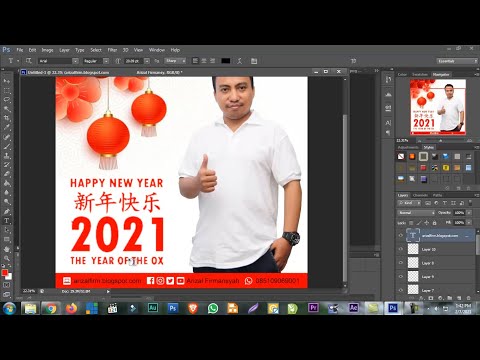Select the Eyedropper tool
This screenshot has height=360, width=480.
point(7,127)
